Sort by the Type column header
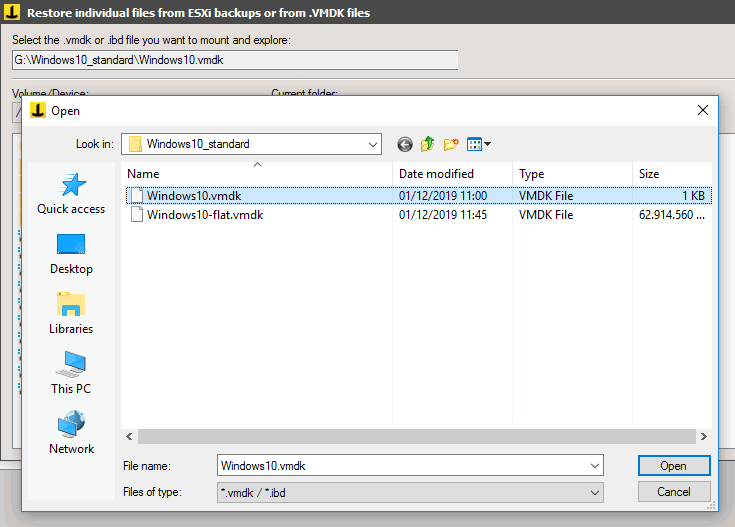The height and width of the screenshot is (527, 735). click(x=572, y=174)
